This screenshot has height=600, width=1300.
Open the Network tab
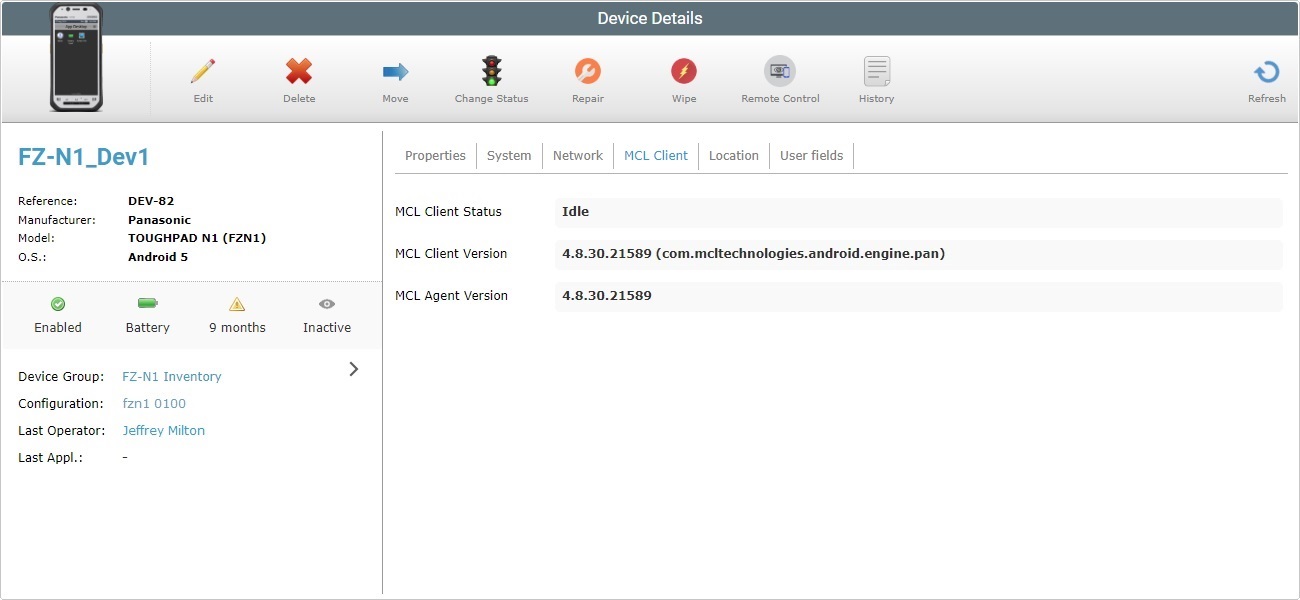click(x=578, y=156)
